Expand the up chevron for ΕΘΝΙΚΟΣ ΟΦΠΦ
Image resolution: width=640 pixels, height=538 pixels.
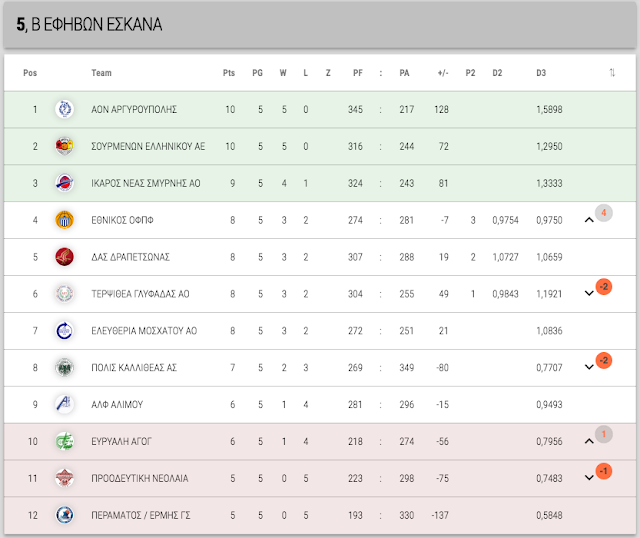pos(589,220)
